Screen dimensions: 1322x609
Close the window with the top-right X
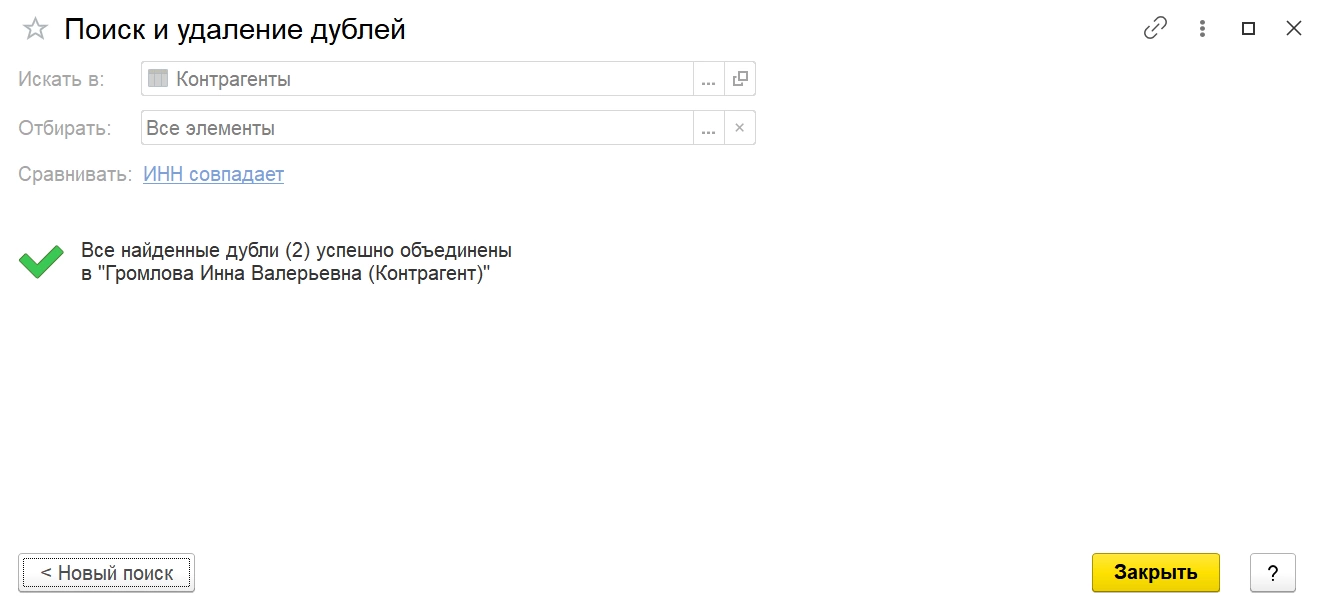click(x=1294, y=29)
